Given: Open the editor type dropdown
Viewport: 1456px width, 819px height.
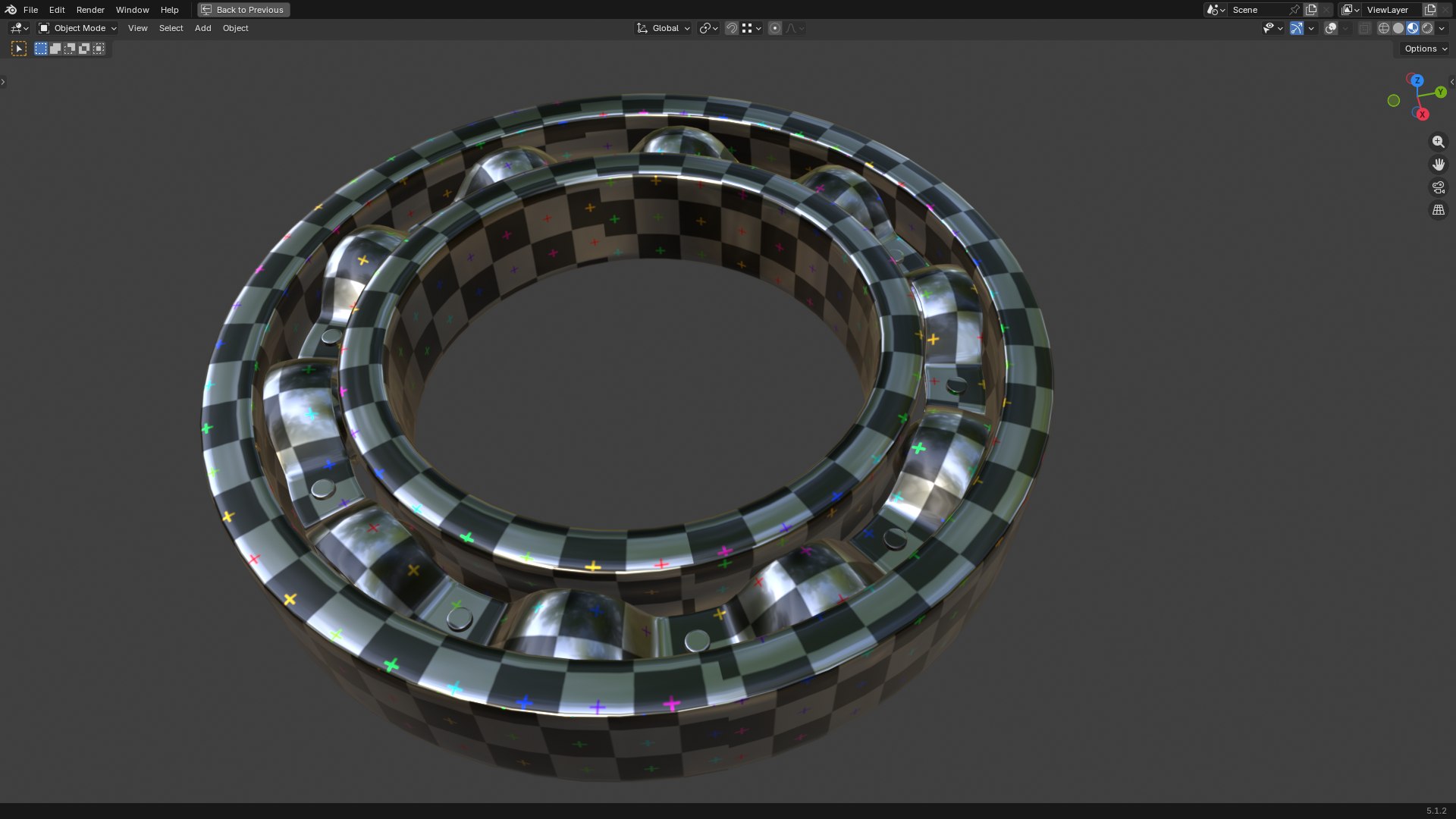Looking at the screenshot, I should [19, 28].
